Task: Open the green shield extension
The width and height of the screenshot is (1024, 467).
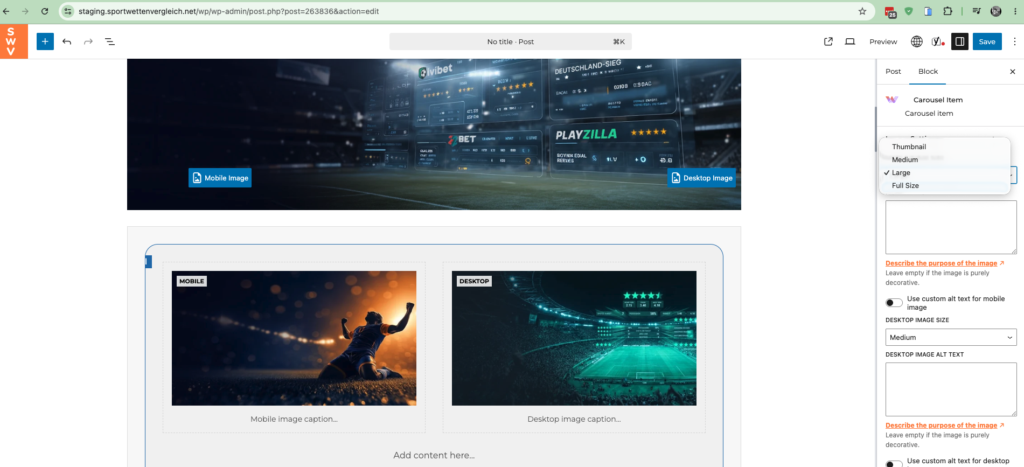Action: (908, 11)
